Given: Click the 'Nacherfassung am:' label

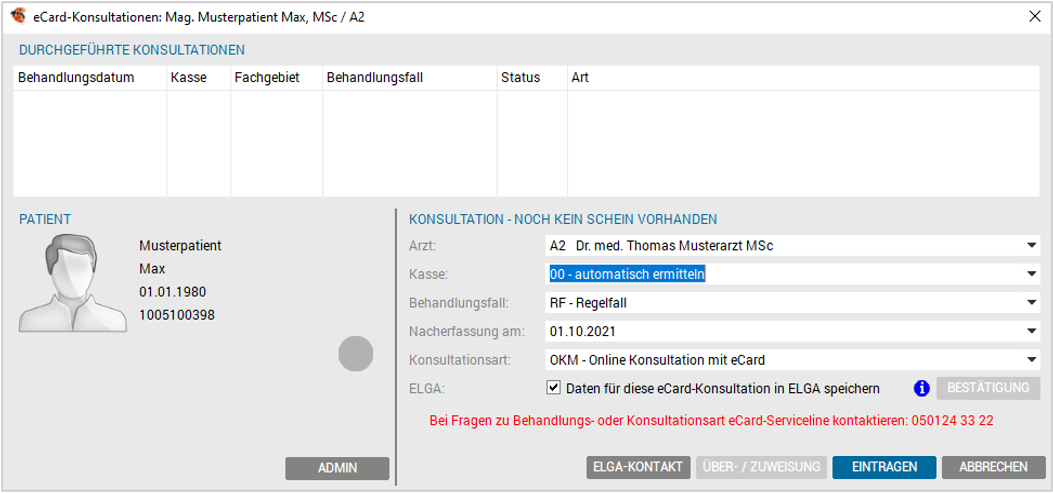Looking at the screenshot, I should click(467, 331).
